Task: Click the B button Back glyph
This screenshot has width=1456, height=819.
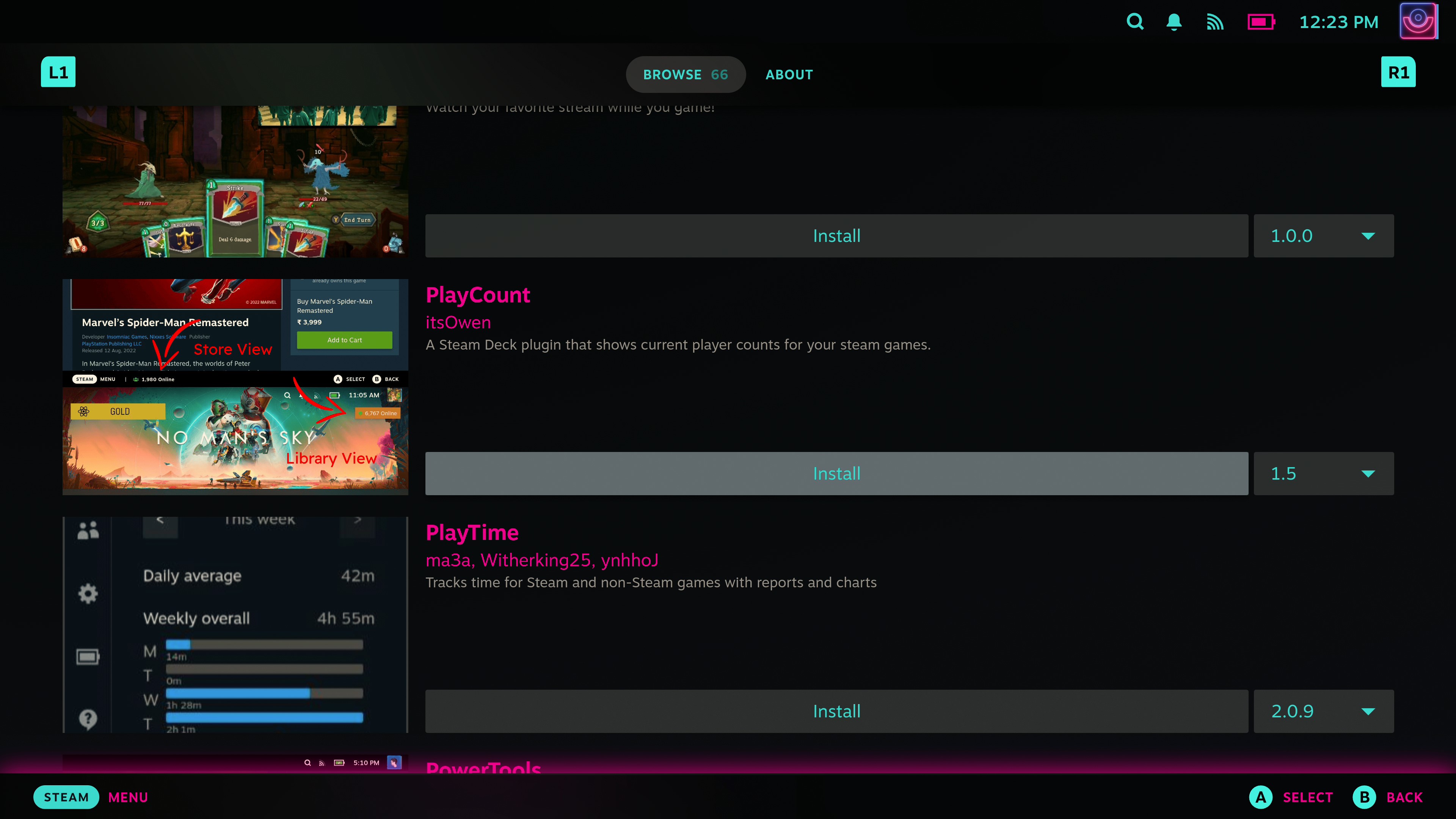Action: click(1365, 797)
